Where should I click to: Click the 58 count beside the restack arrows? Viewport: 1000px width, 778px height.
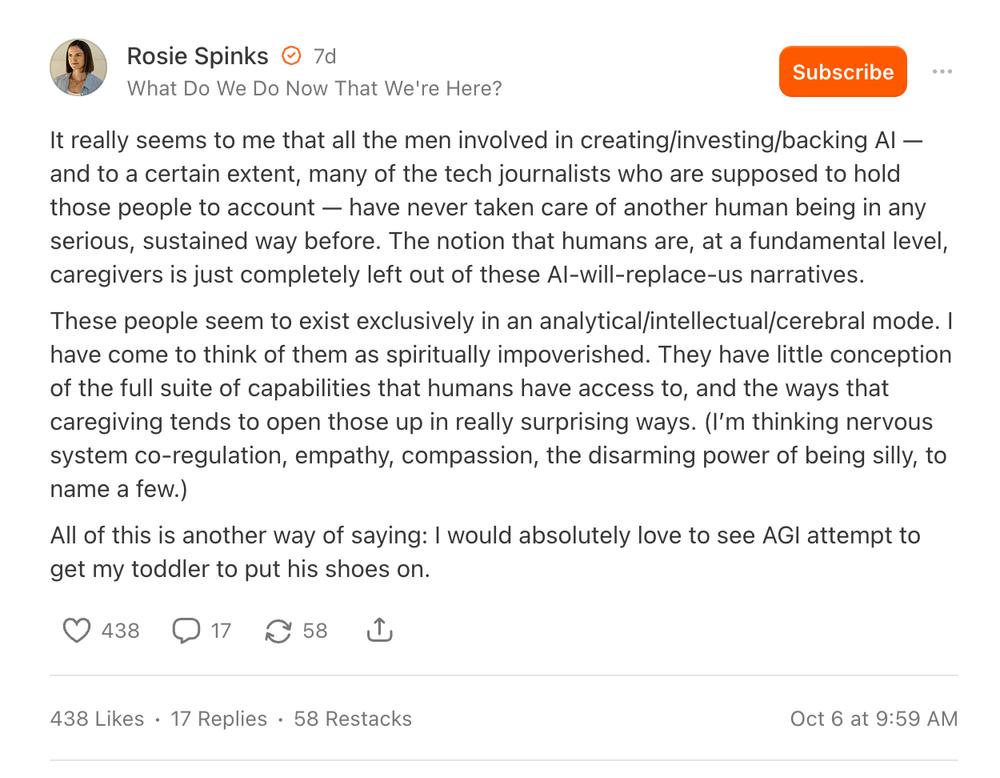click(x=315, y=630)
